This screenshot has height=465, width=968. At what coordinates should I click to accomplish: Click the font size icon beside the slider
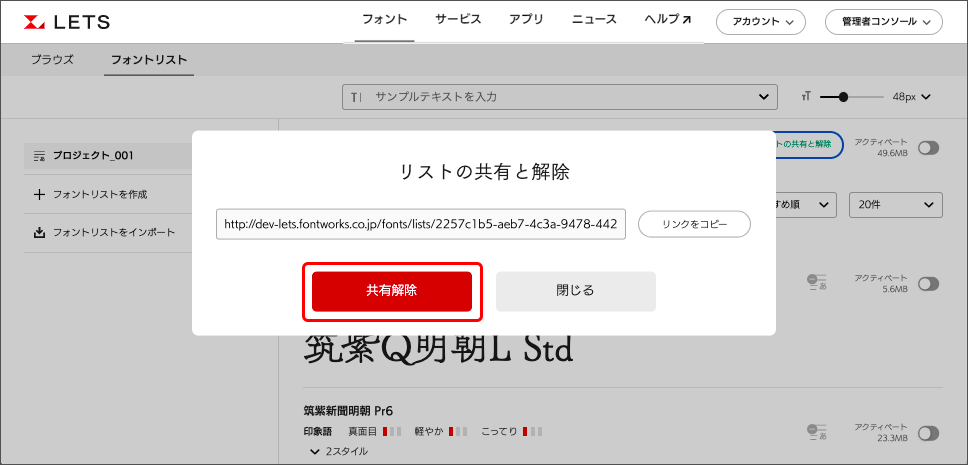tap(805, 97)
